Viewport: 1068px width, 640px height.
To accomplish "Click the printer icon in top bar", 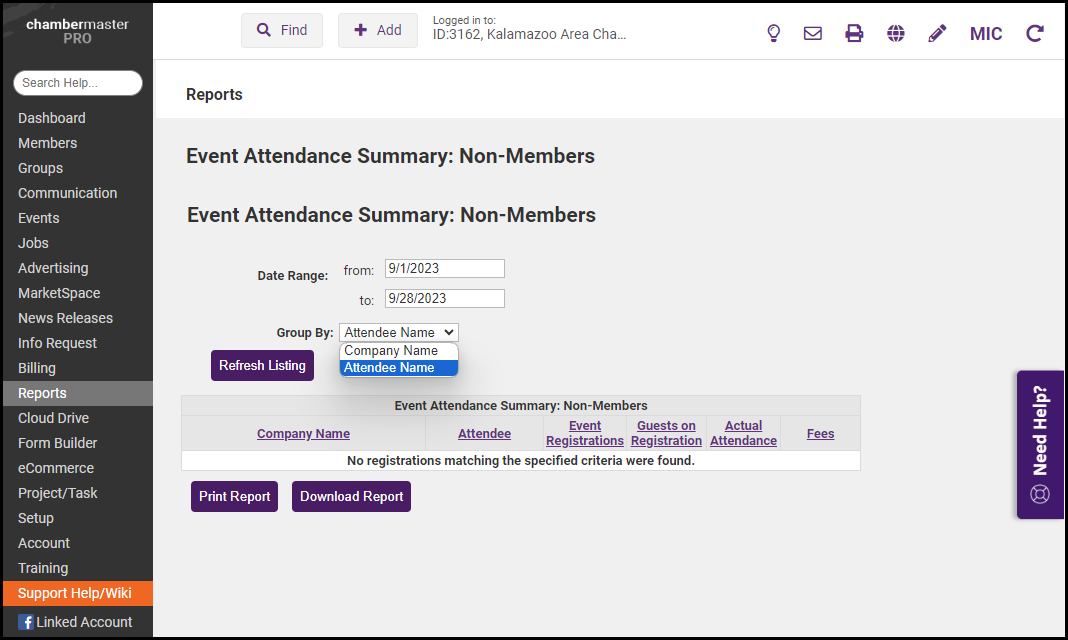I will click(x=854, y=33).
